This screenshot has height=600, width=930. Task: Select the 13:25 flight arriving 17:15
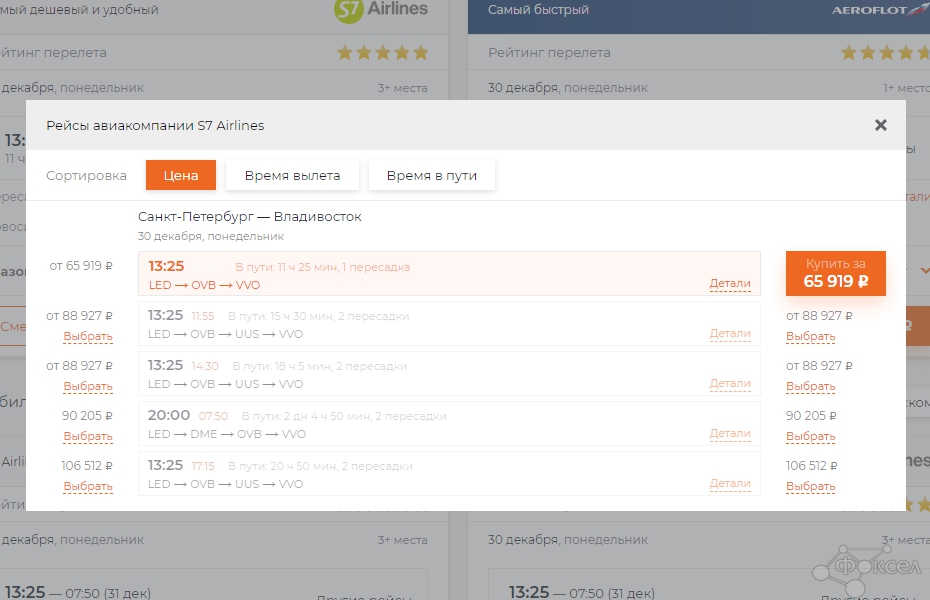pos(449,473)
